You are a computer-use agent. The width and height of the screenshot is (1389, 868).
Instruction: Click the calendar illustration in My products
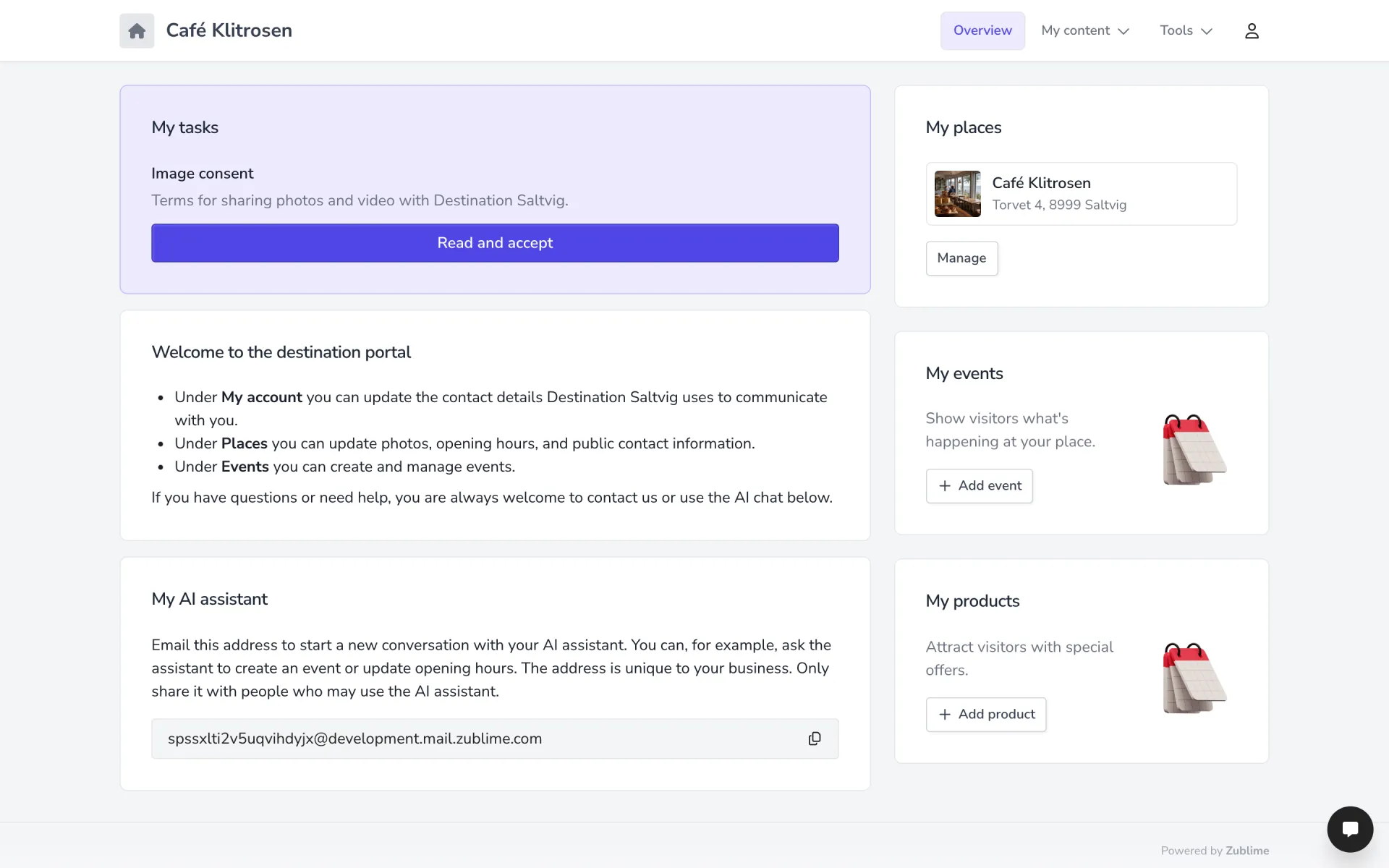coord(1194,678)
